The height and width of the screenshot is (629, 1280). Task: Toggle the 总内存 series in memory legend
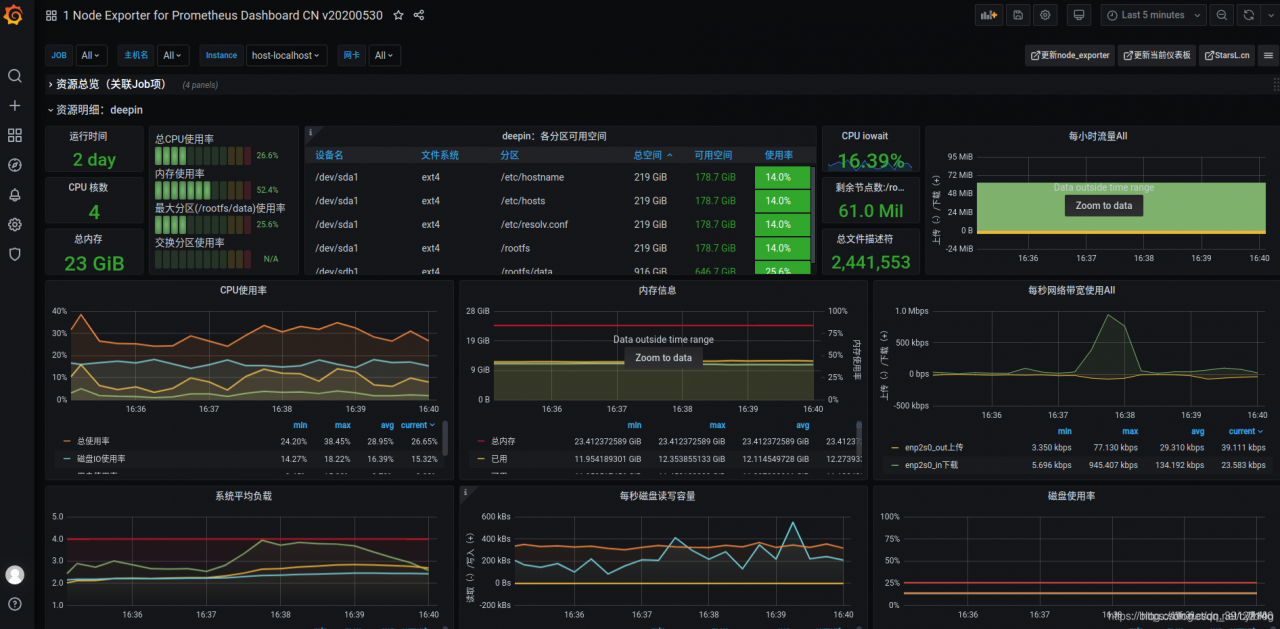[x=505, y=441]
